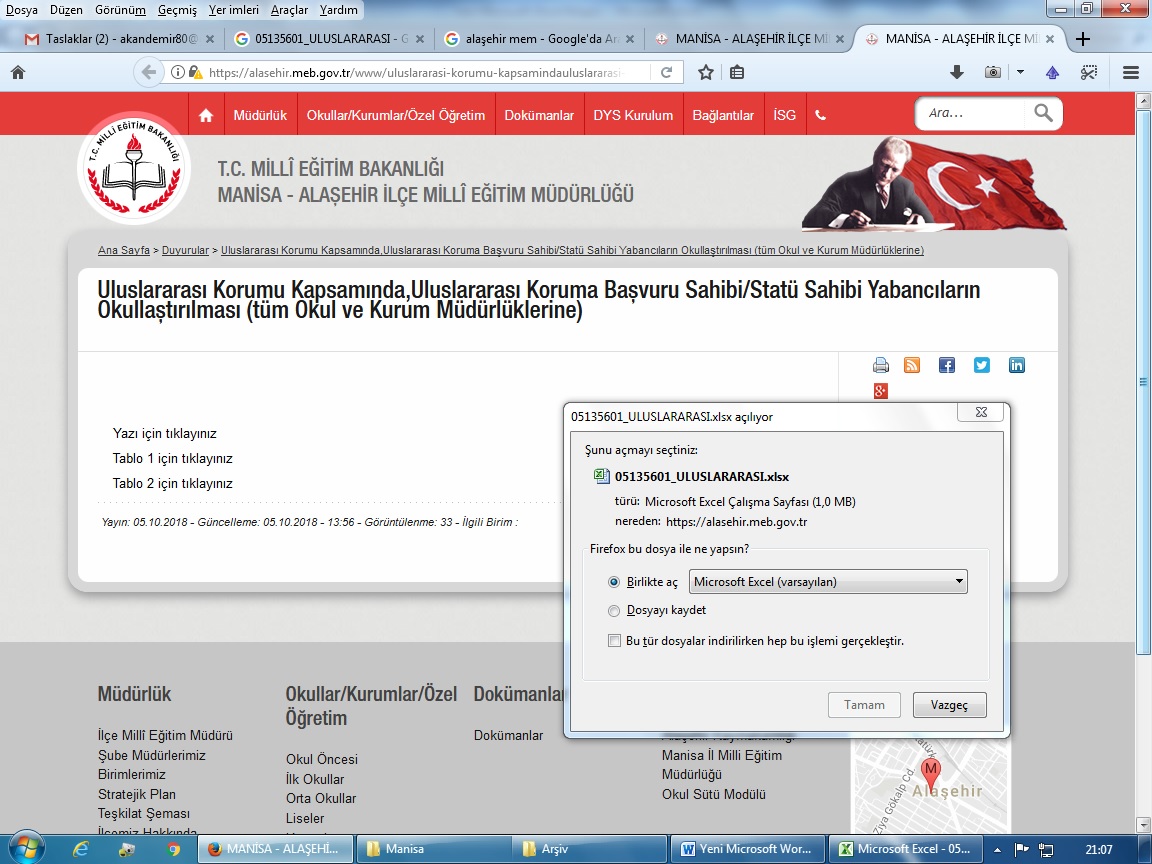Expand the dropdown arrow next to camera icon
The height and width of the screenshot is (864, 1152).
(1020, 72)
